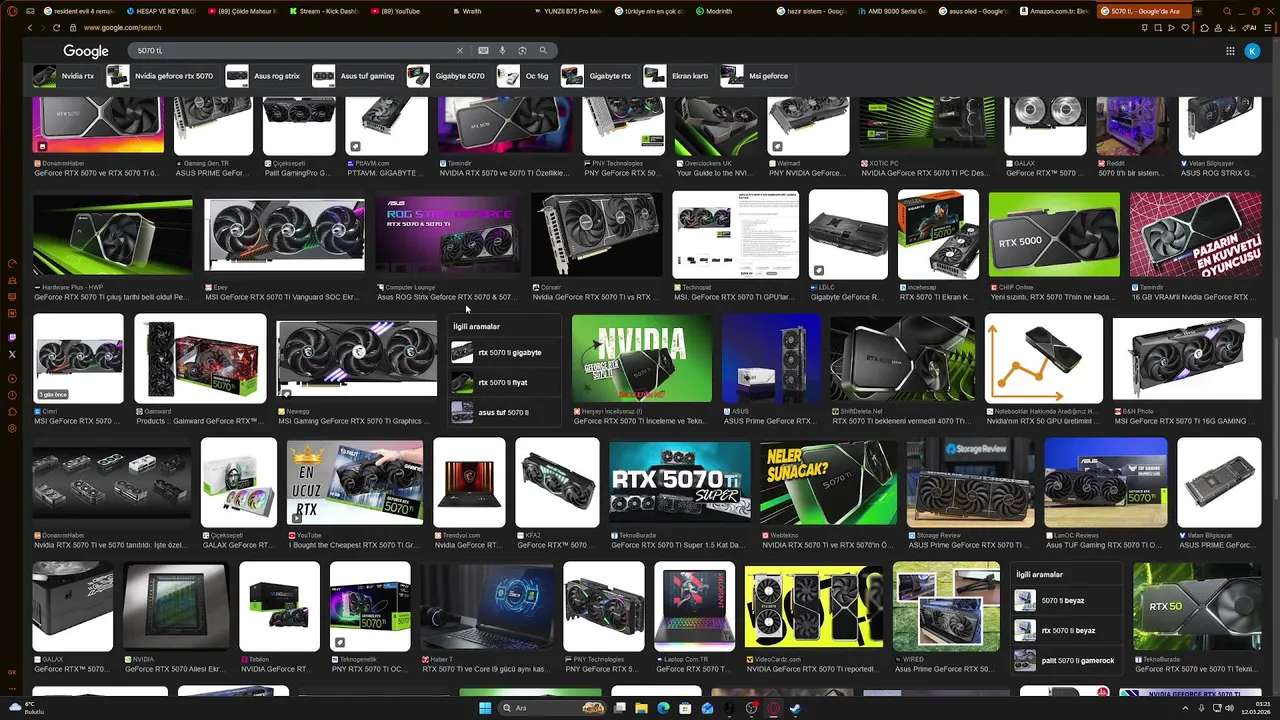This screenshot has width=1280, height=720.
Task: Open the RTX 5000 CHIP Online thumbnail
Action: tap(1054, 234)
